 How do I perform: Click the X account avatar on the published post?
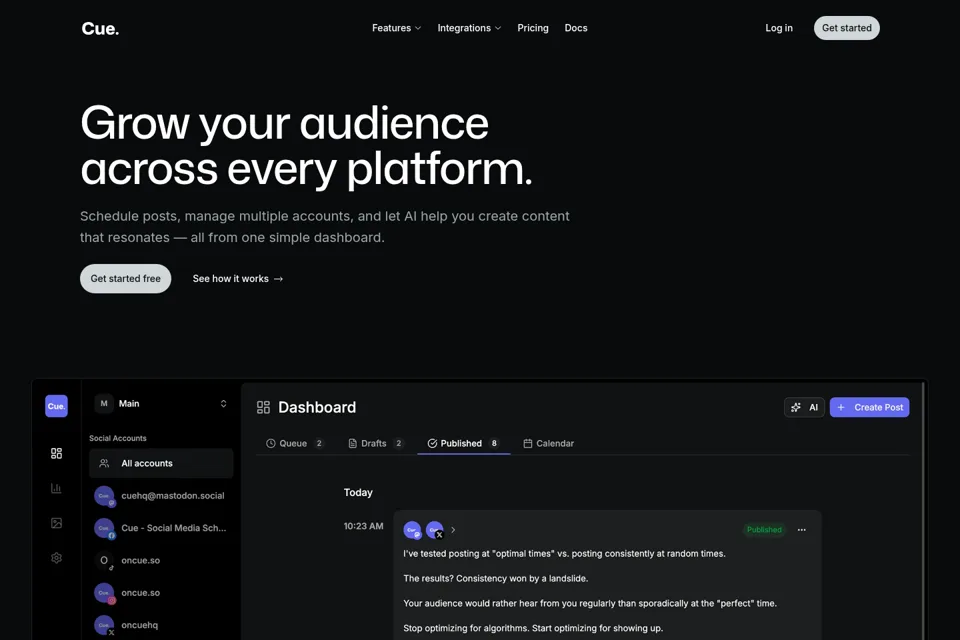(435, 530)
